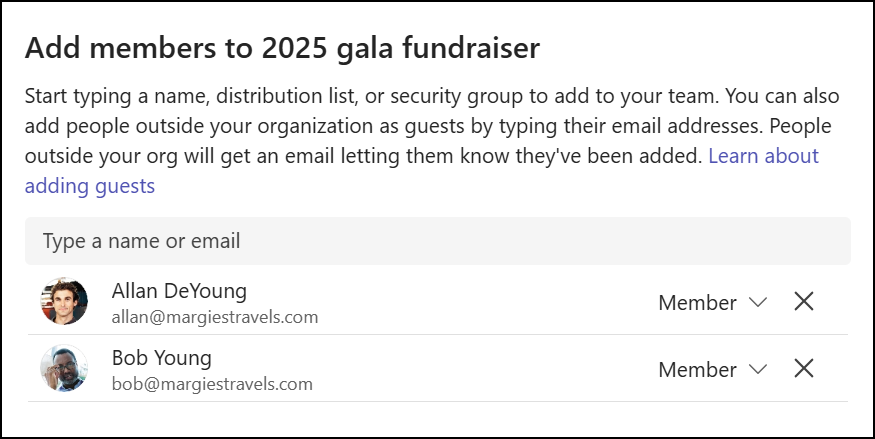Click the 'Type a name or email' field
Image resolution: width=875 pixels, height=439 pixels.
point(437,241)
